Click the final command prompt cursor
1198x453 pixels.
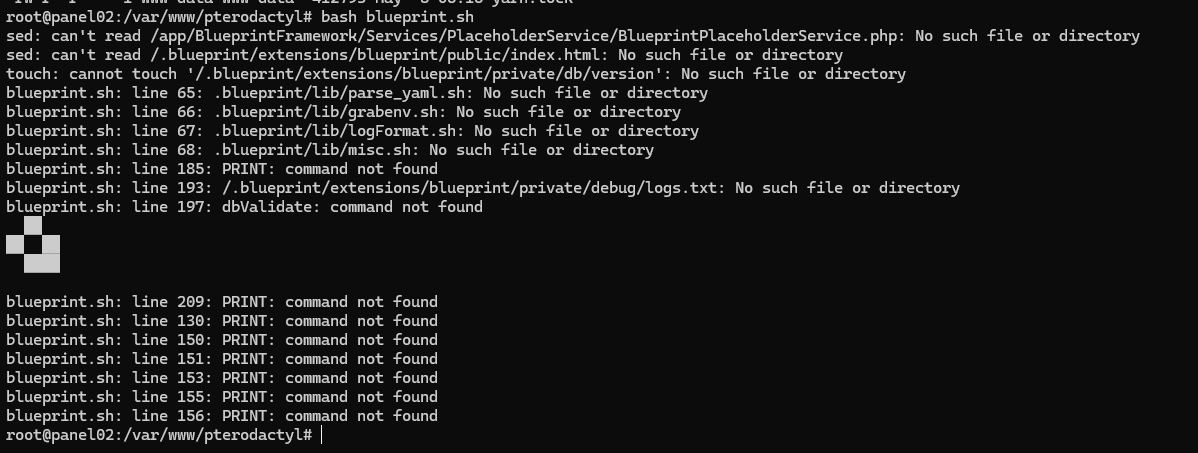tap(322, 435)
